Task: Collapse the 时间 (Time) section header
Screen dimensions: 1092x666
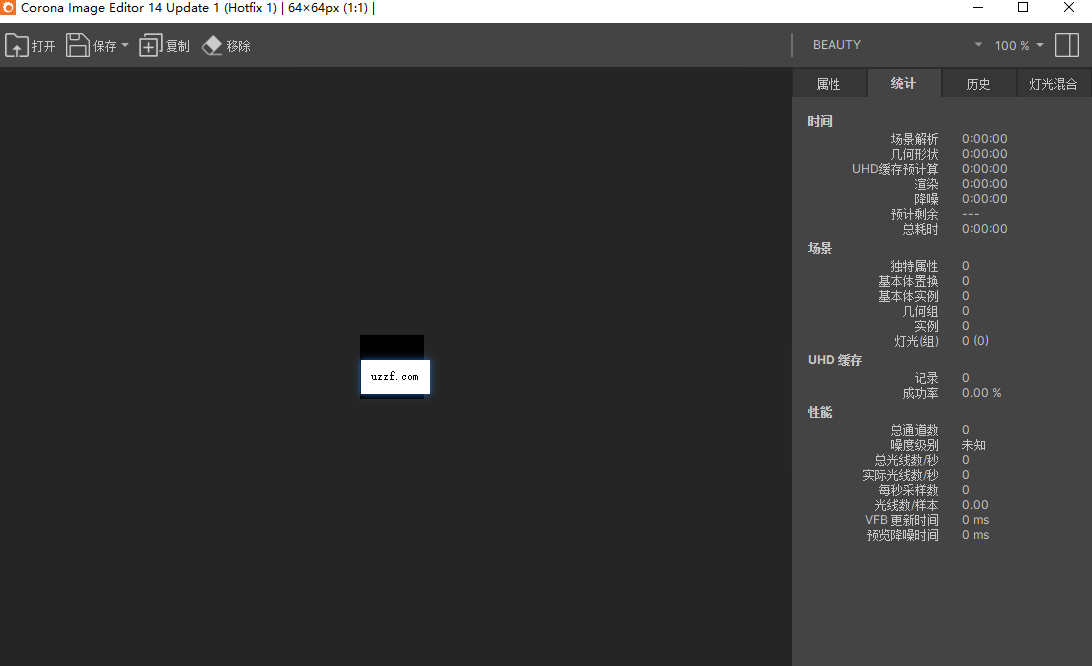Action: tap(819, 120)
